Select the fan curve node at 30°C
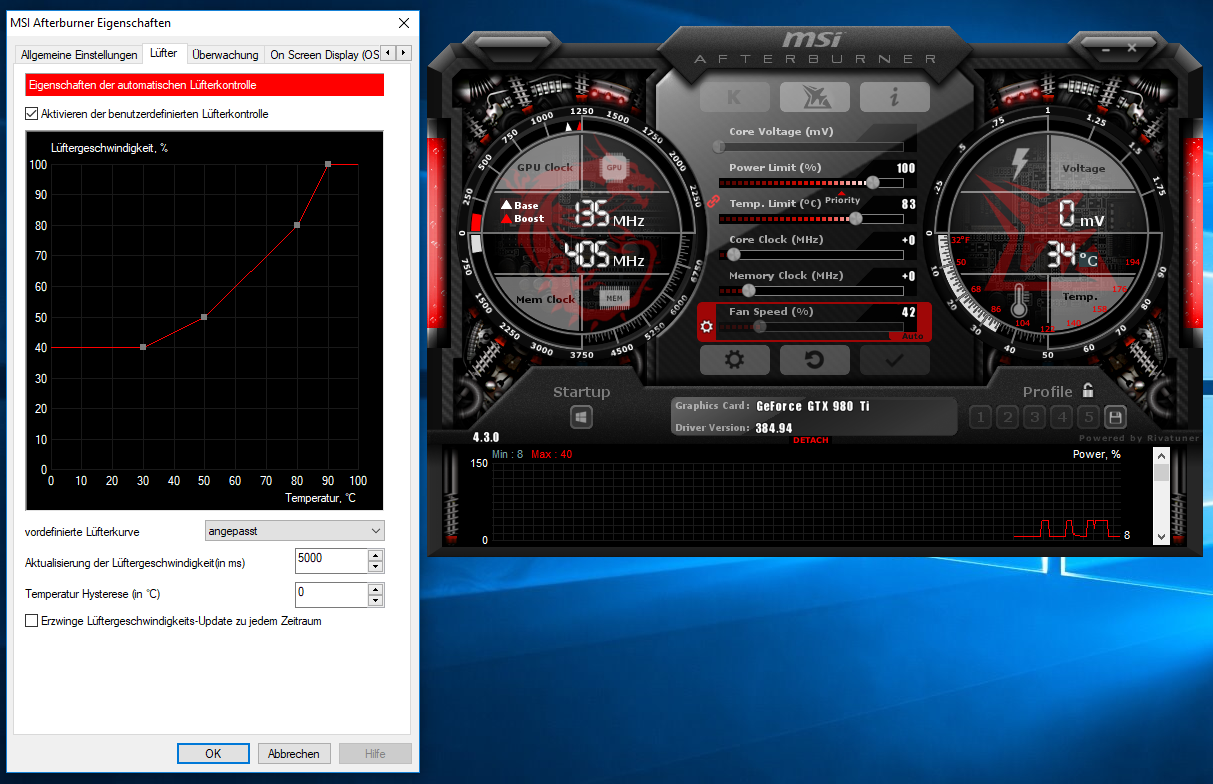Viewport: 1213px width, 784px height. click(143, 347)
